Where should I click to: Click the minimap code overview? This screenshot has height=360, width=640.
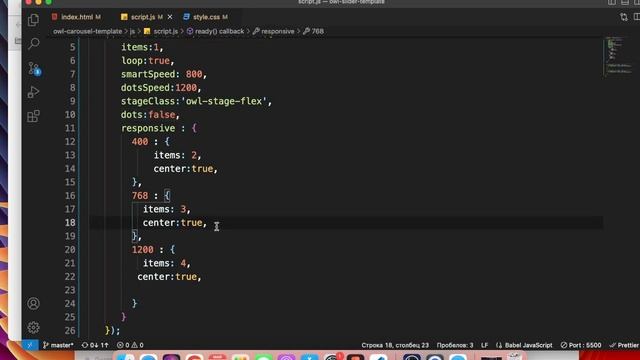click(619, 56)
